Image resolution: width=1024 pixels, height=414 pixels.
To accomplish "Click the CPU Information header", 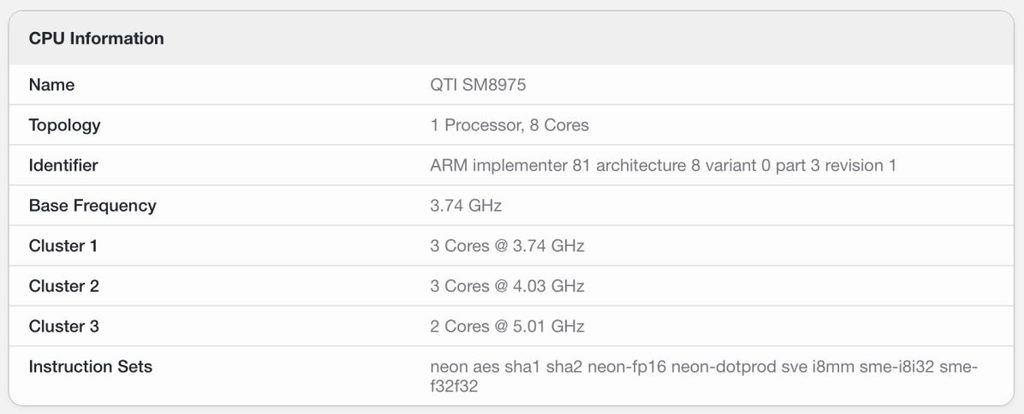I will coord(96,39).
